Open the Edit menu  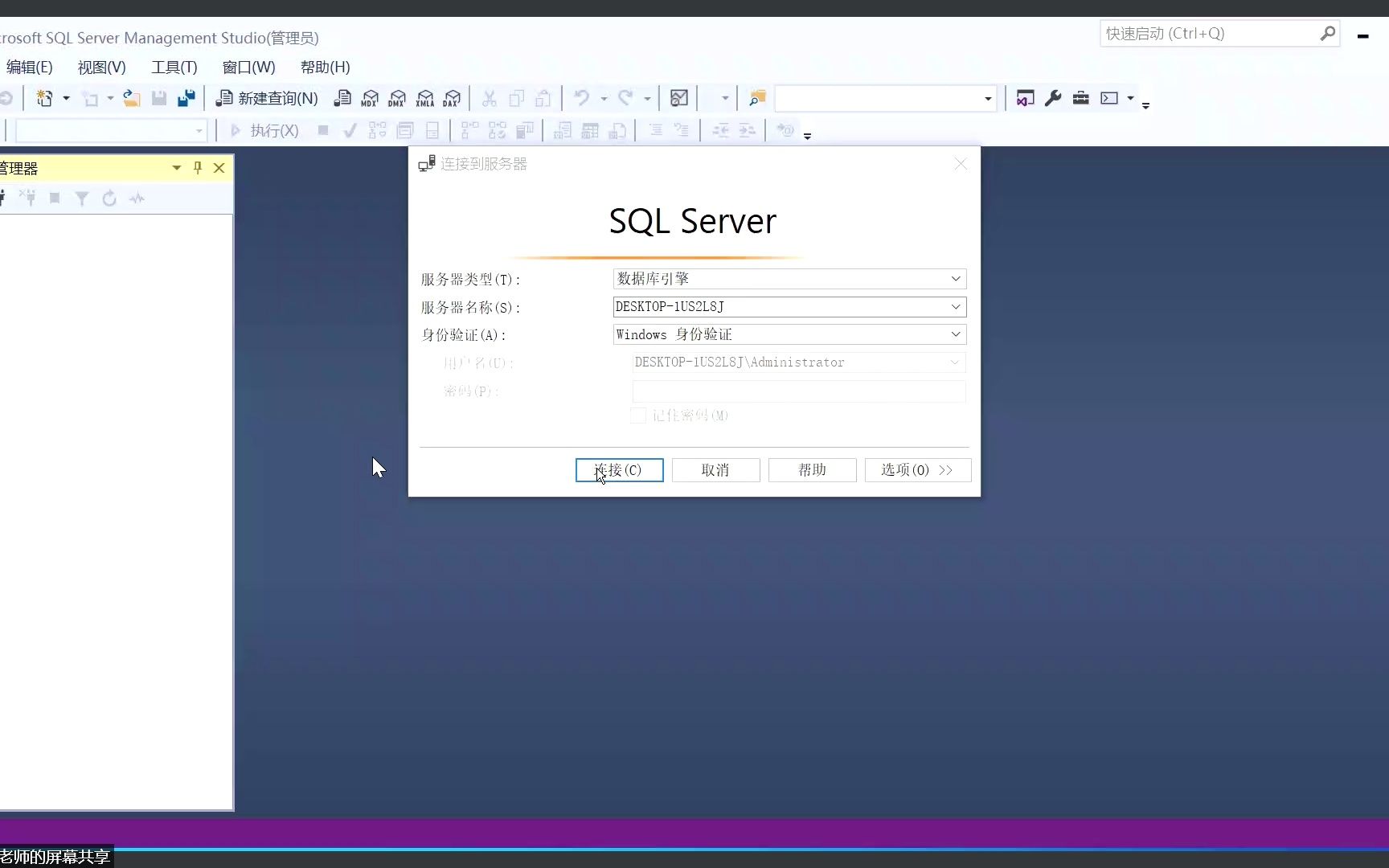pyautogui.click(x=30, y=68)
